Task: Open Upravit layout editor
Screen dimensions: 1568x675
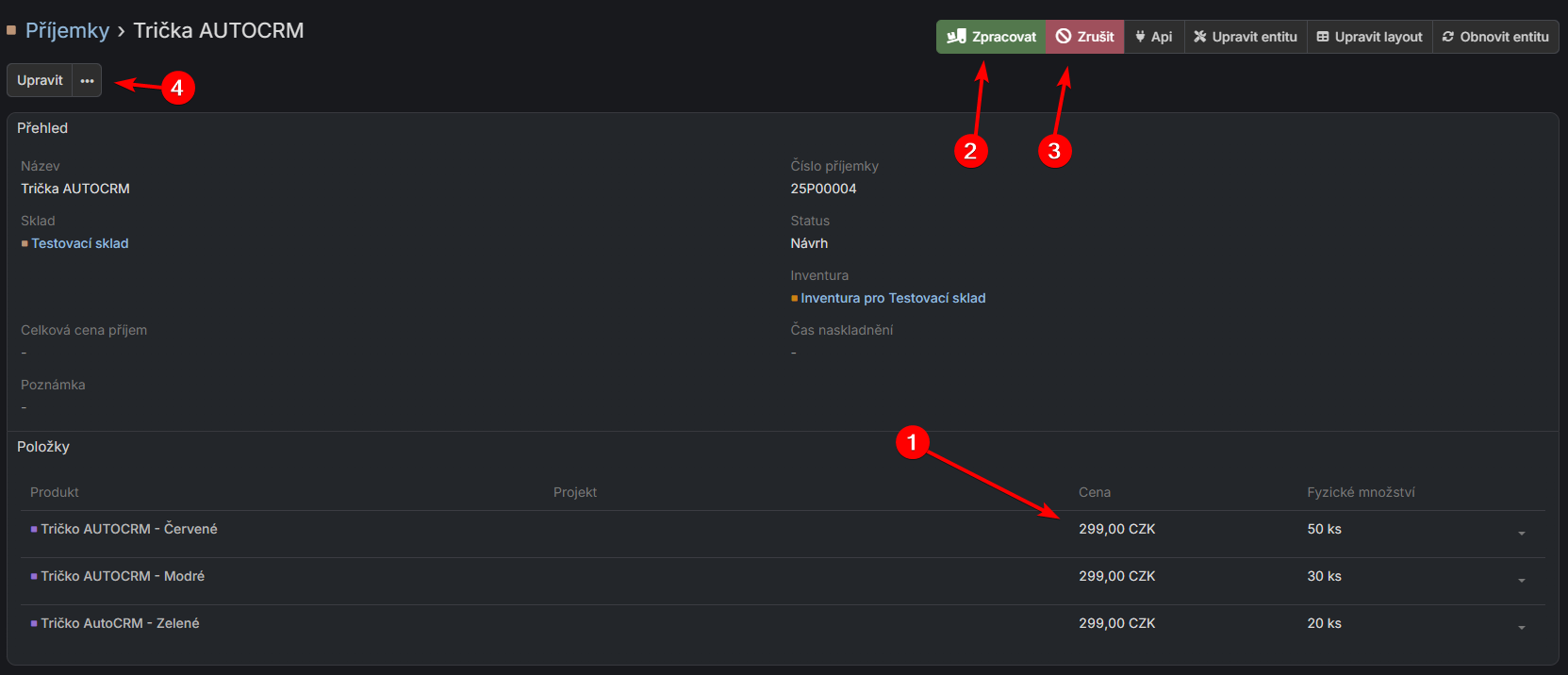Action: (1369, 37)
